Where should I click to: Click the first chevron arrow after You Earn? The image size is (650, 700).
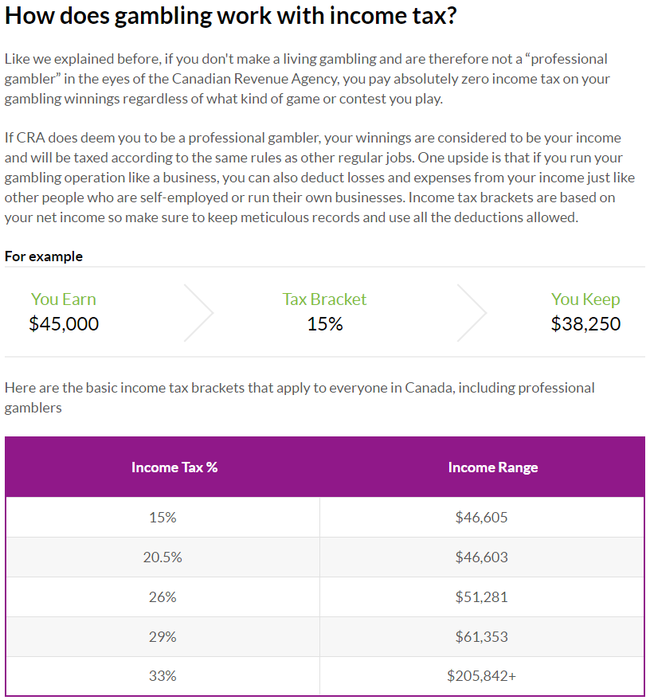(200, 312)
